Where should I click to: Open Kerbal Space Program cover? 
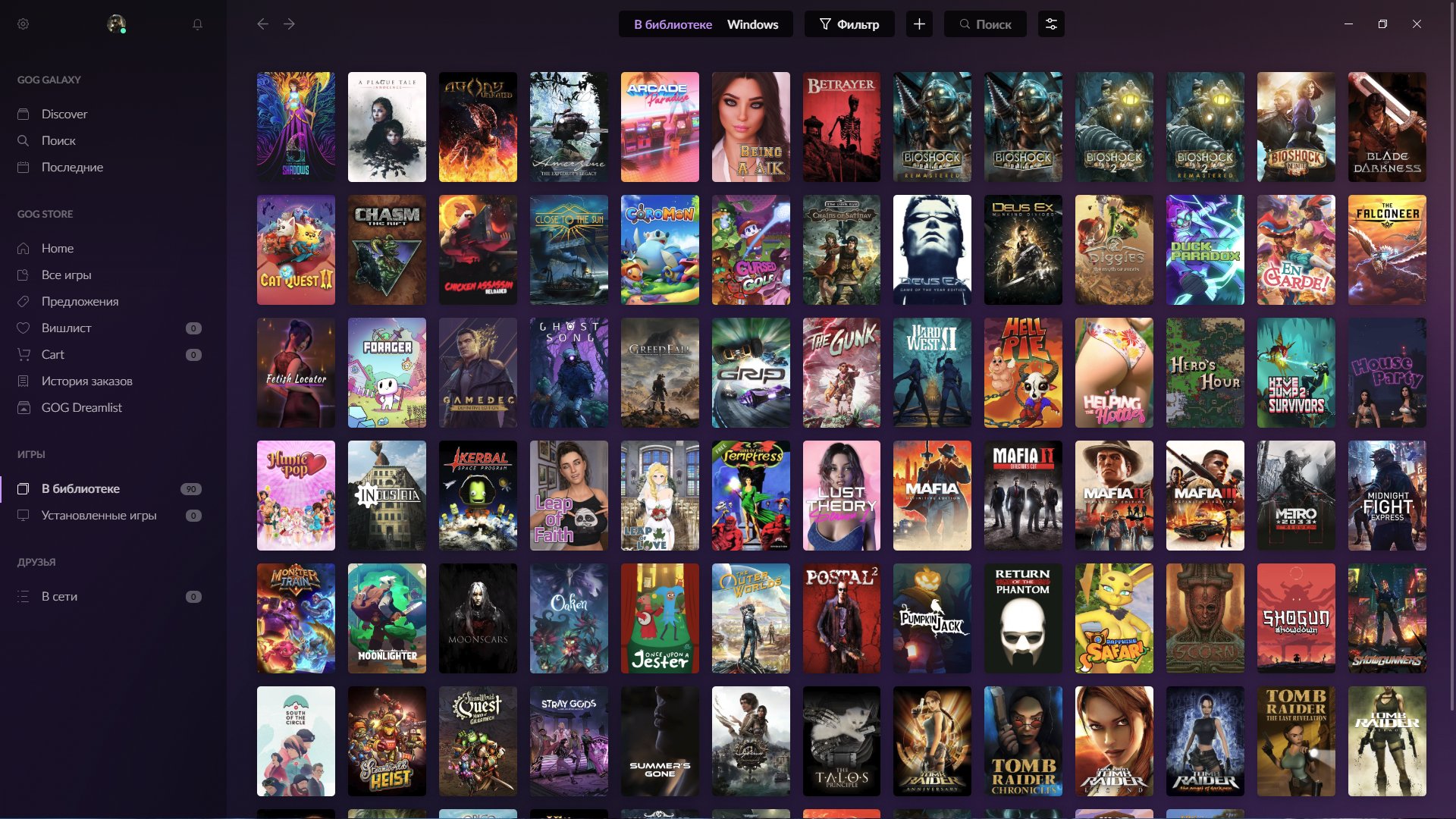[x=478, y=495]
